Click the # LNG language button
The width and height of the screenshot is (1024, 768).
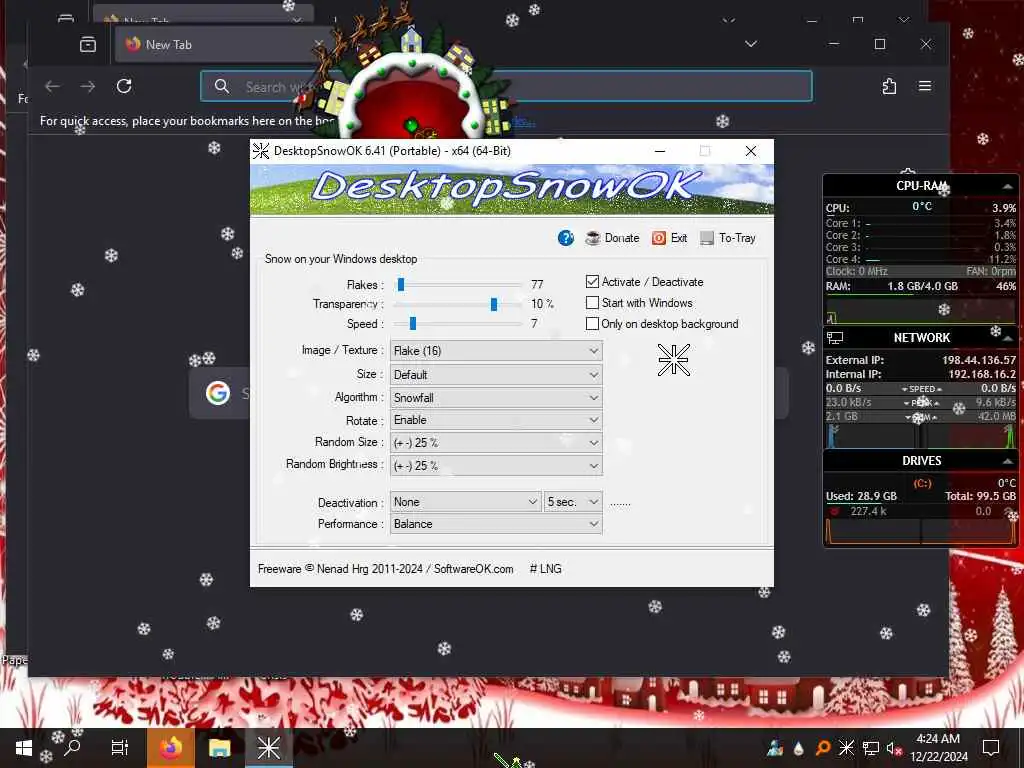click(x=545, y=569)
